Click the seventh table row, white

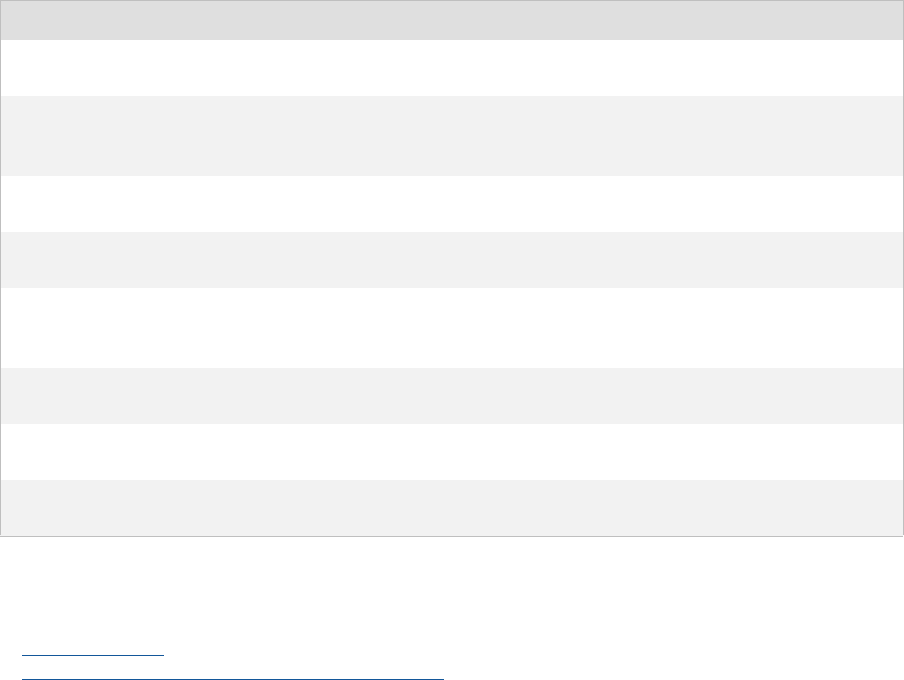(x=450, y=452)
